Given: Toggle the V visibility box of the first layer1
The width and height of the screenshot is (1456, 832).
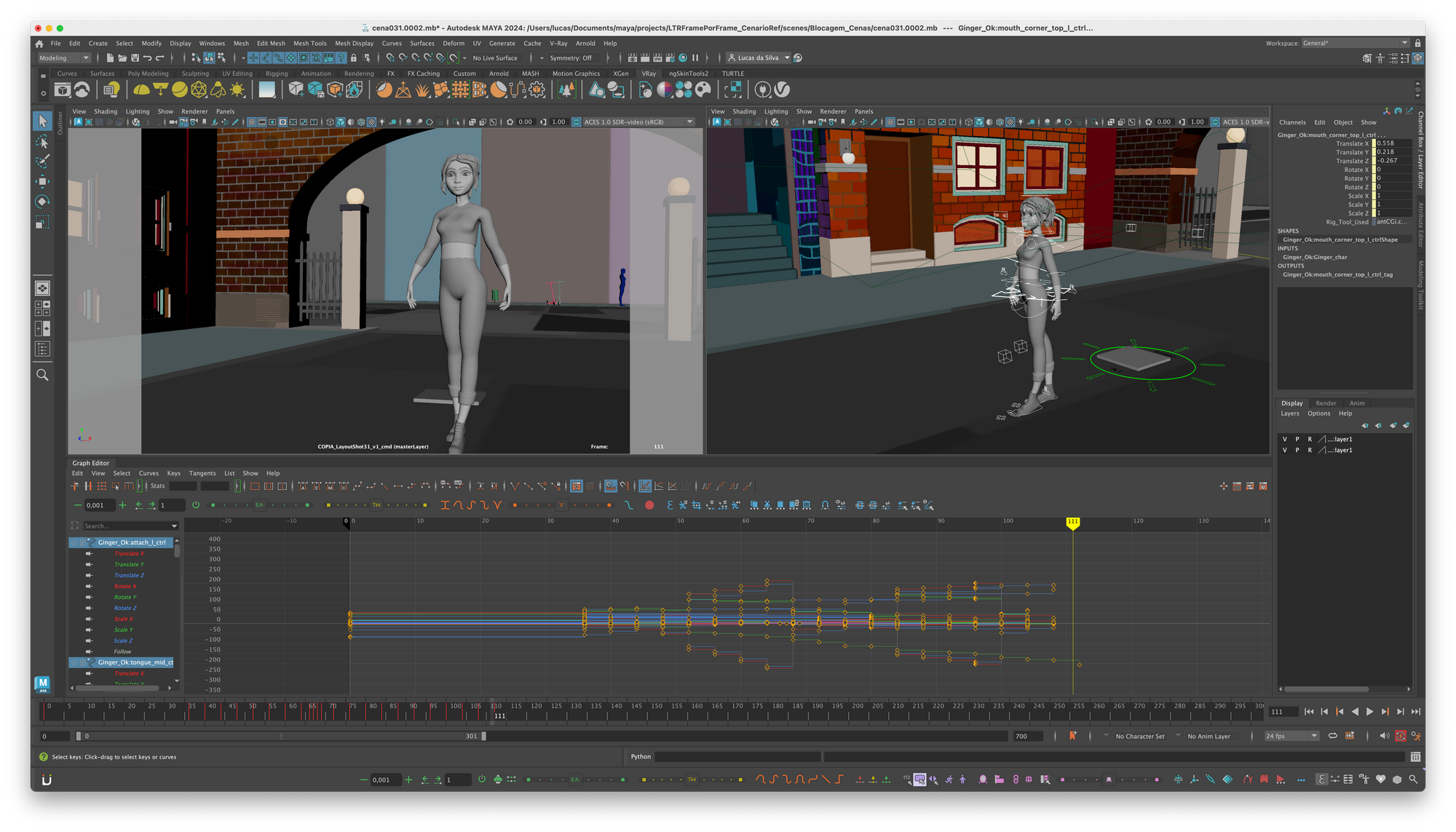Looking at the screenshot, I should click(x=1285, y=439).
